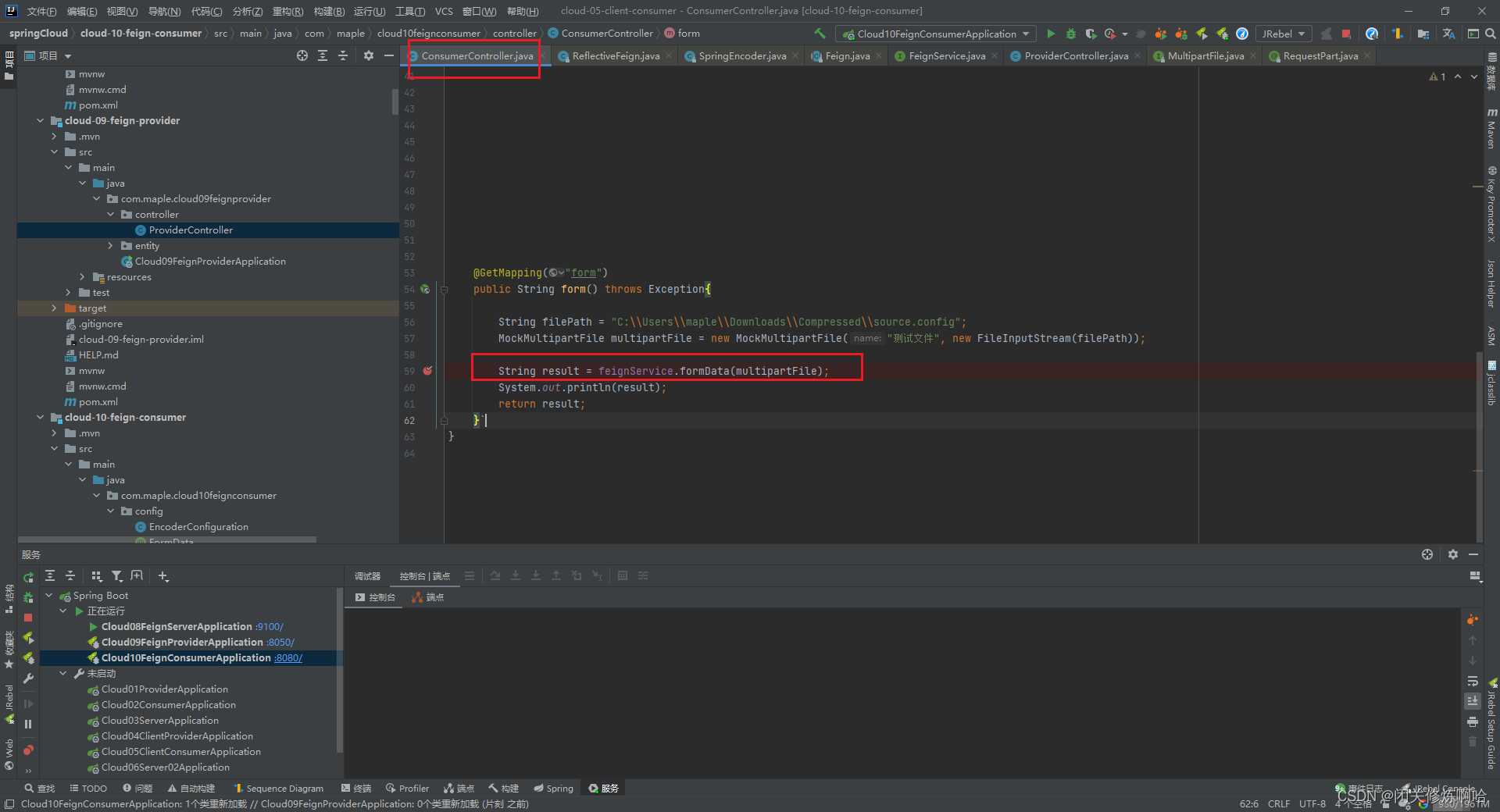Open the 重构(R) menu

(x=287, y=11)
